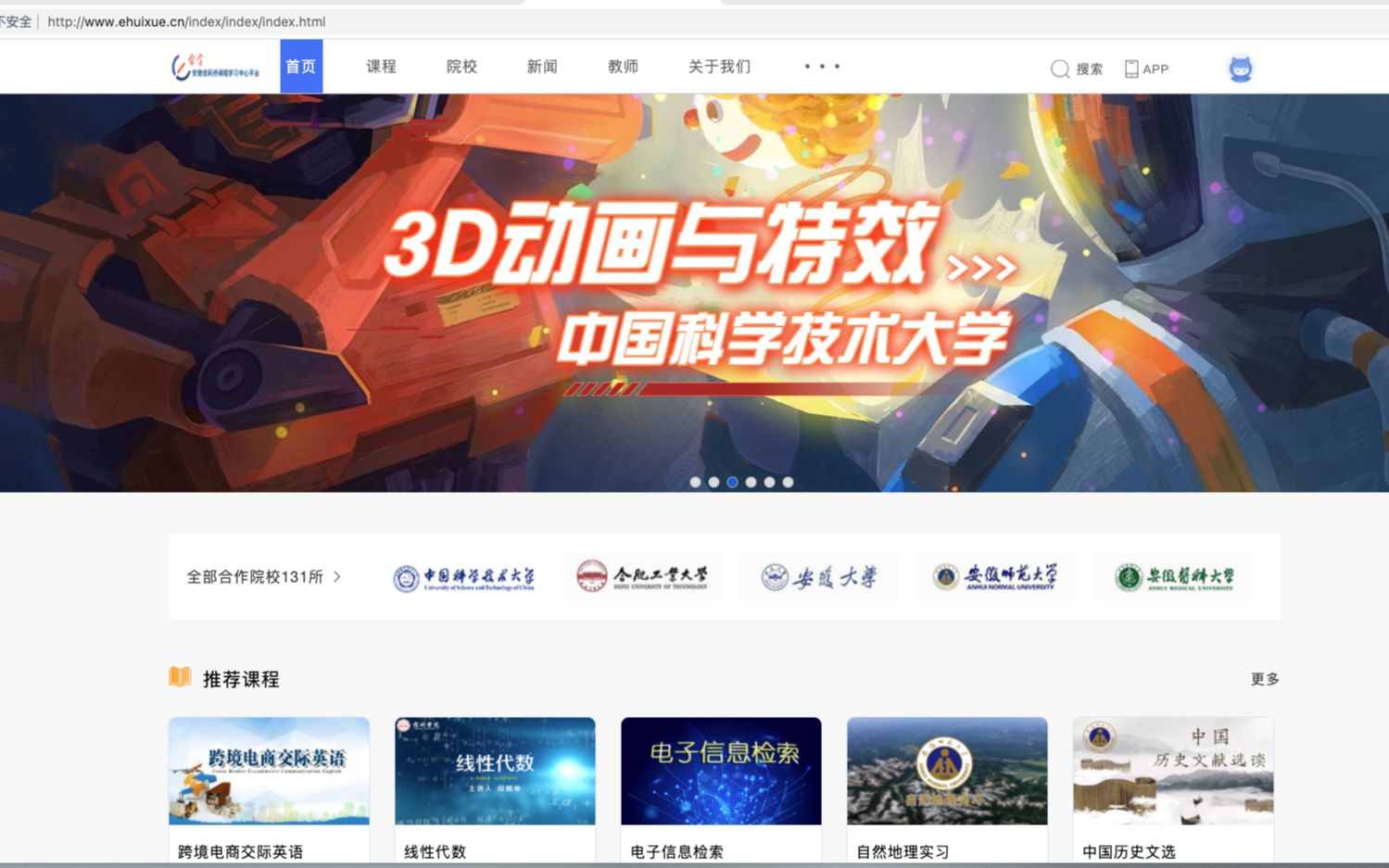Open the 自然地理实习 course title

(903, 851)
